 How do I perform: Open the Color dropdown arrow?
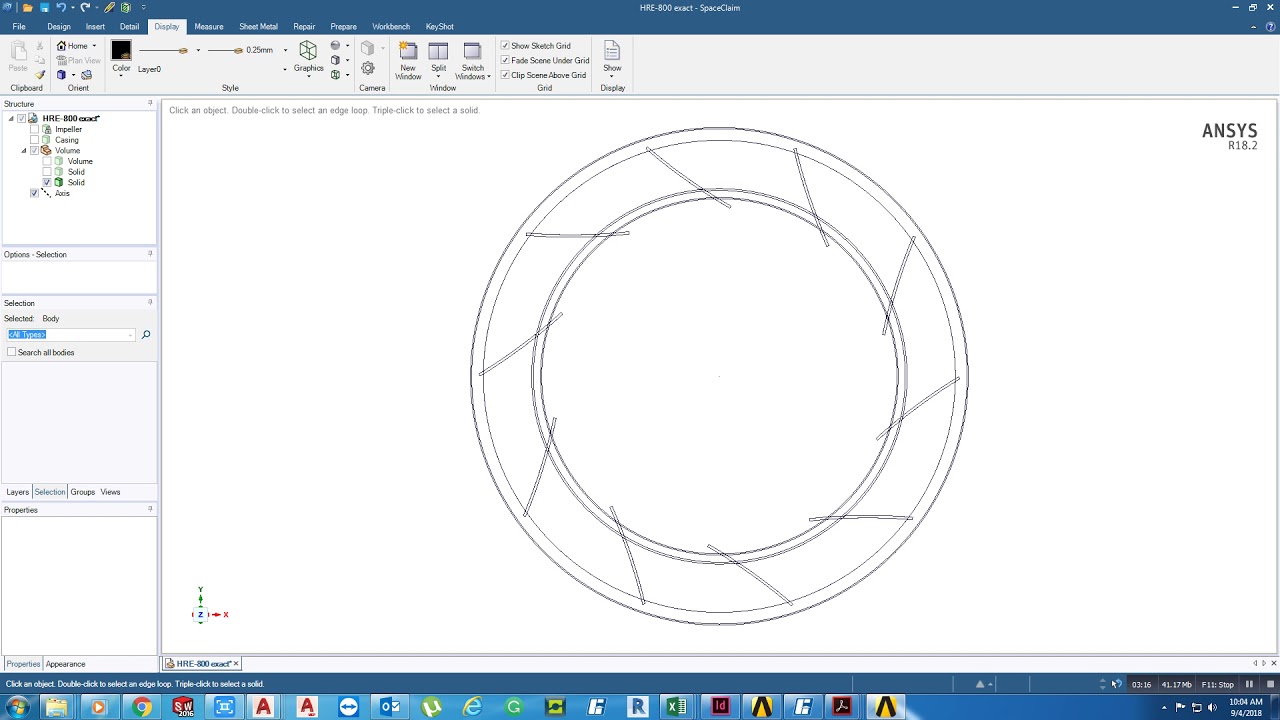click(x=121, y=76)
